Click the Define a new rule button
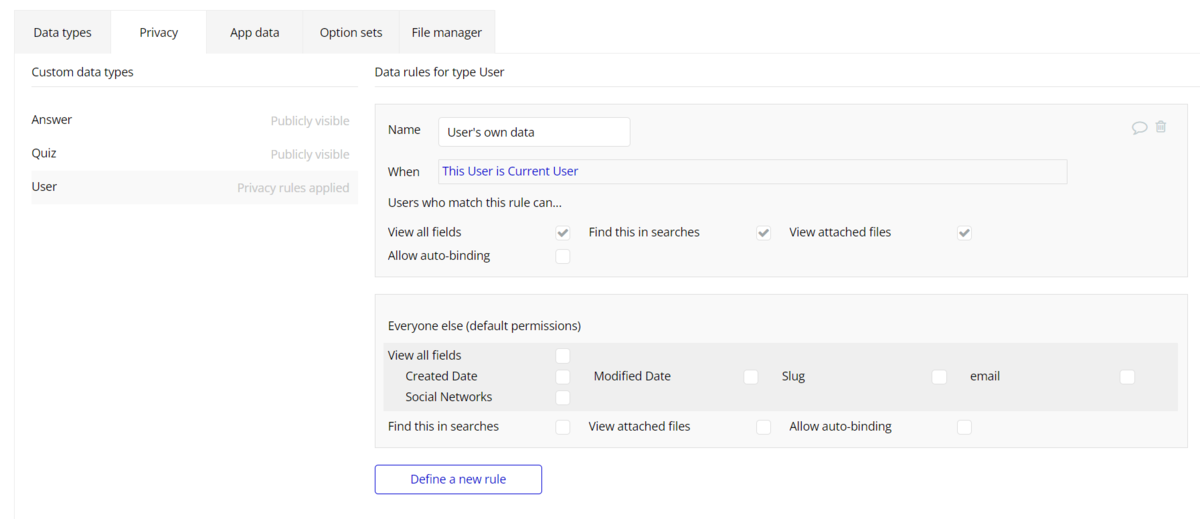The height and width of the screenshot is (519, 1200). tap(458, 479)
